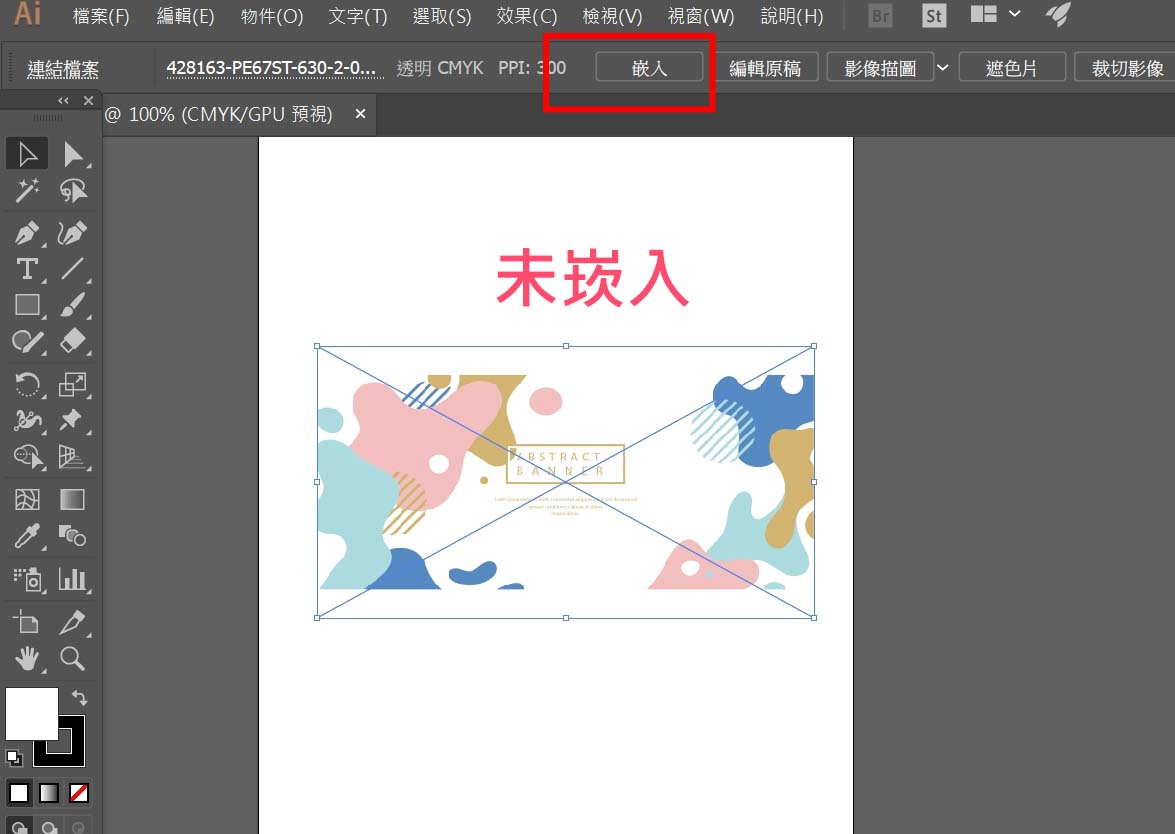Image resolution: width=1175 pixels, height=834 pixels.
Task: Open Adobe Bridge via Br icon
Action: pos(880,16)
